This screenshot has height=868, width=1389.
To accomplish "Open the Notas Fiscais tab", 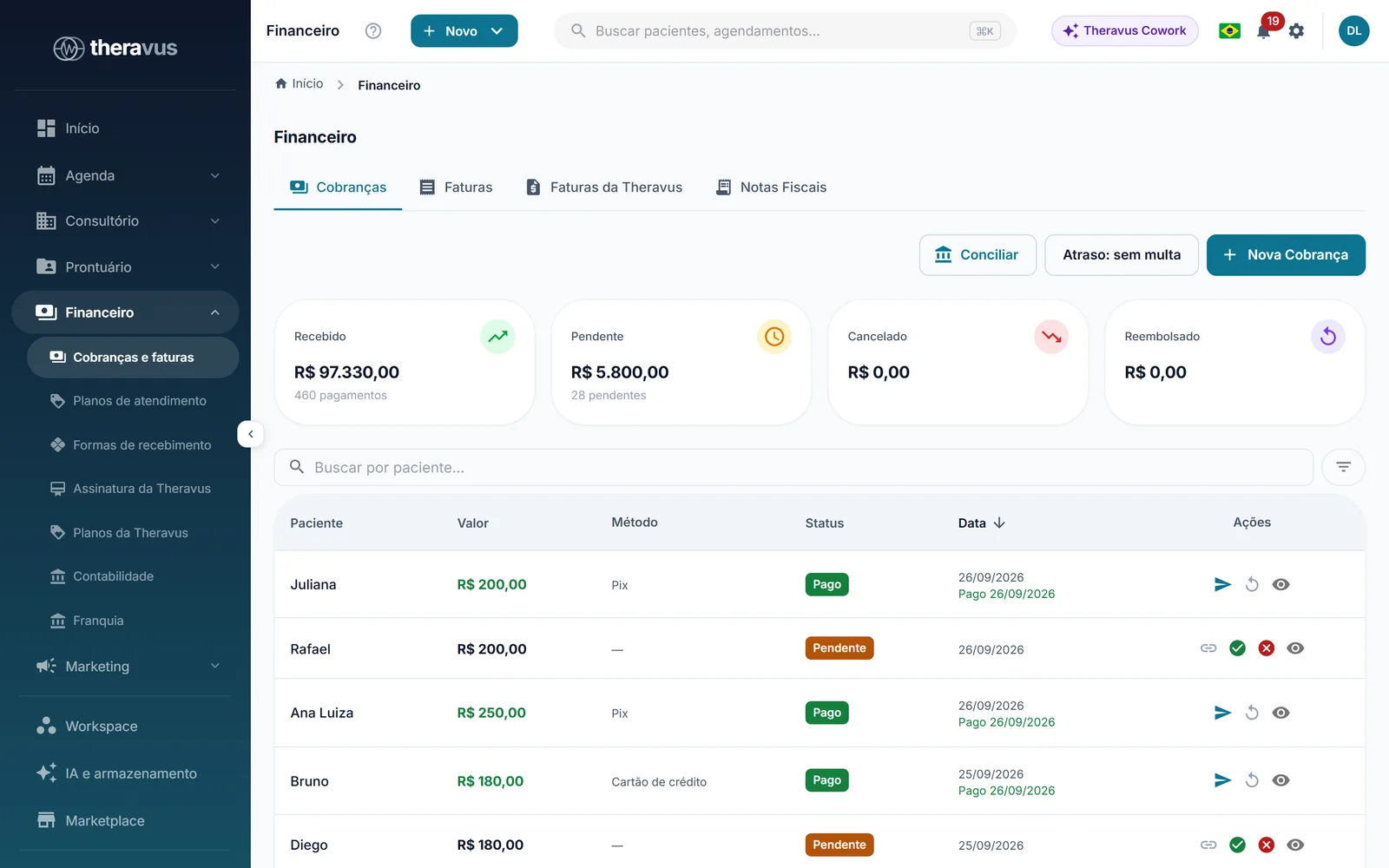I will click(771, 187).
